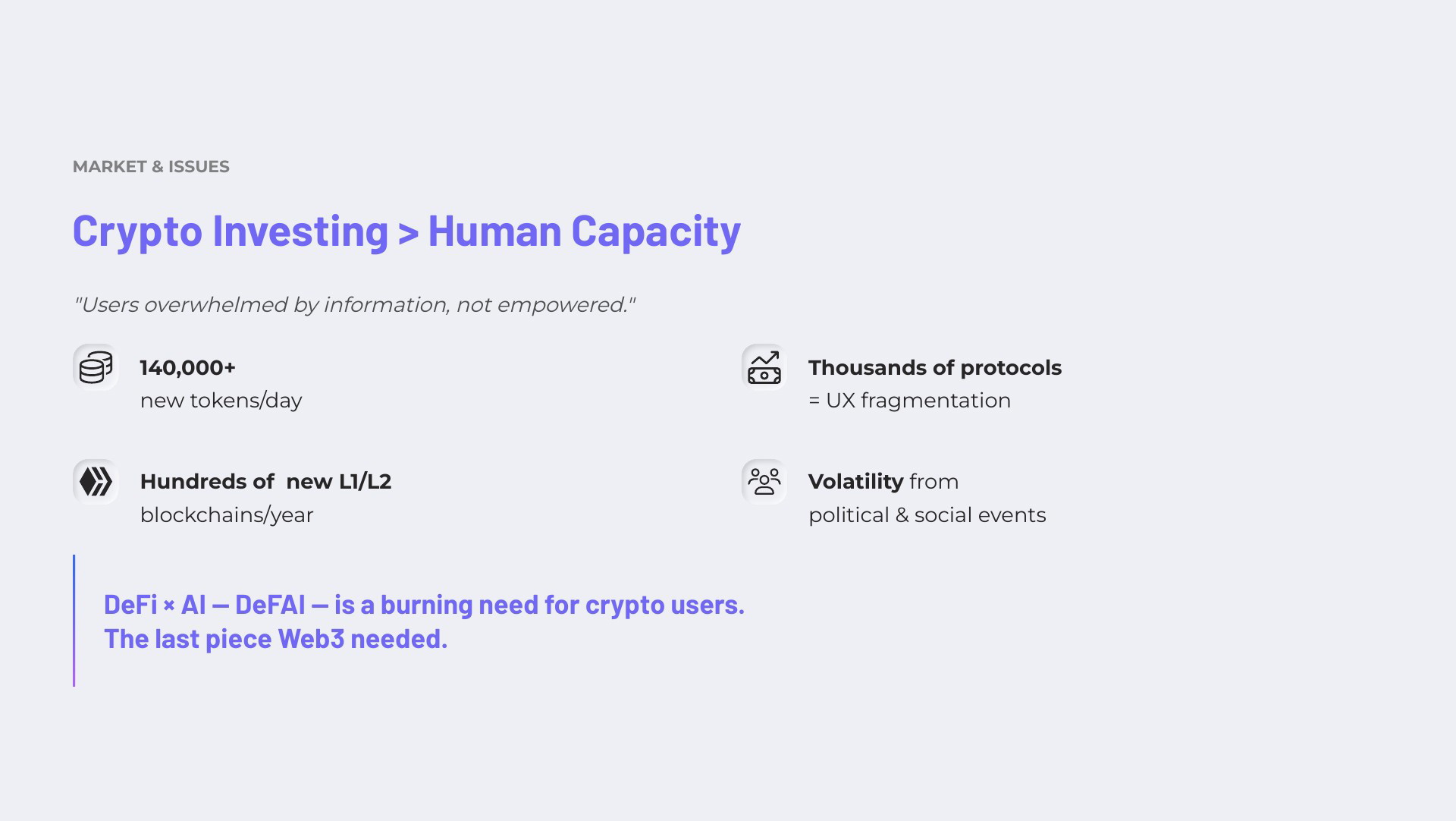Click the > symbol in the title
Image resolution: width=1456 pixels, height=821 pixels.
[408, 233]
